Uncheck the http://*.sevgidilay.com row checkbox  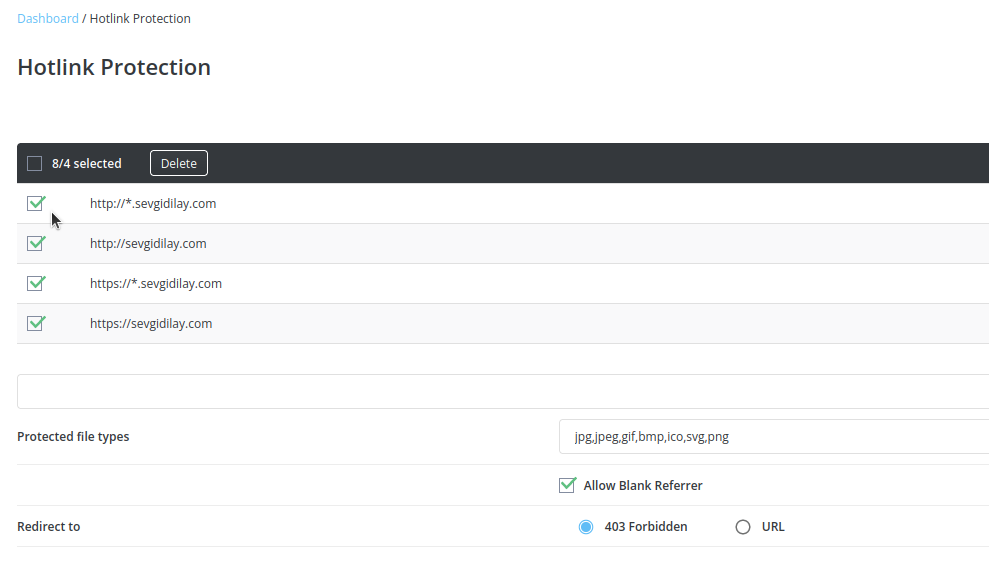tap(36, 203)
